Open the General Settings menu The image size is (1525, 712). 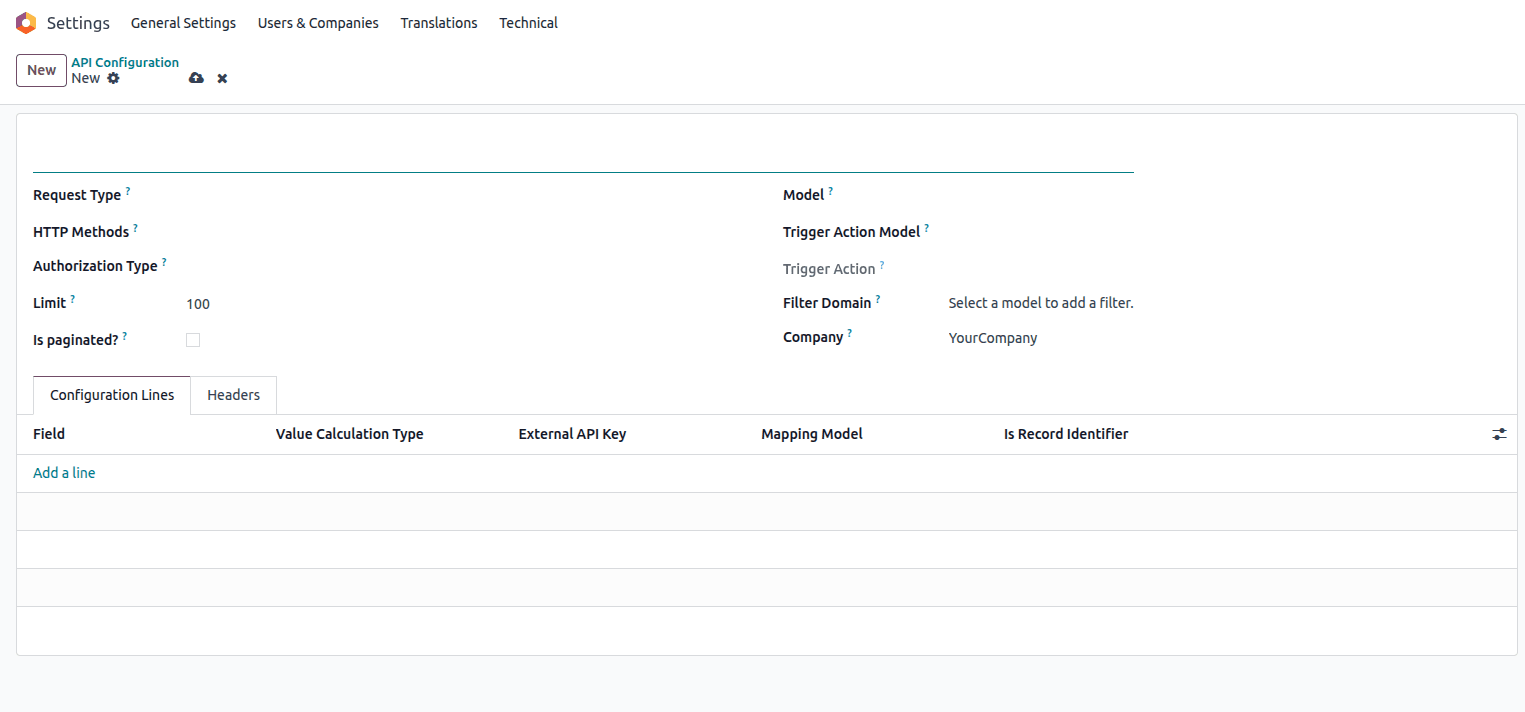[x=183, y=23]
